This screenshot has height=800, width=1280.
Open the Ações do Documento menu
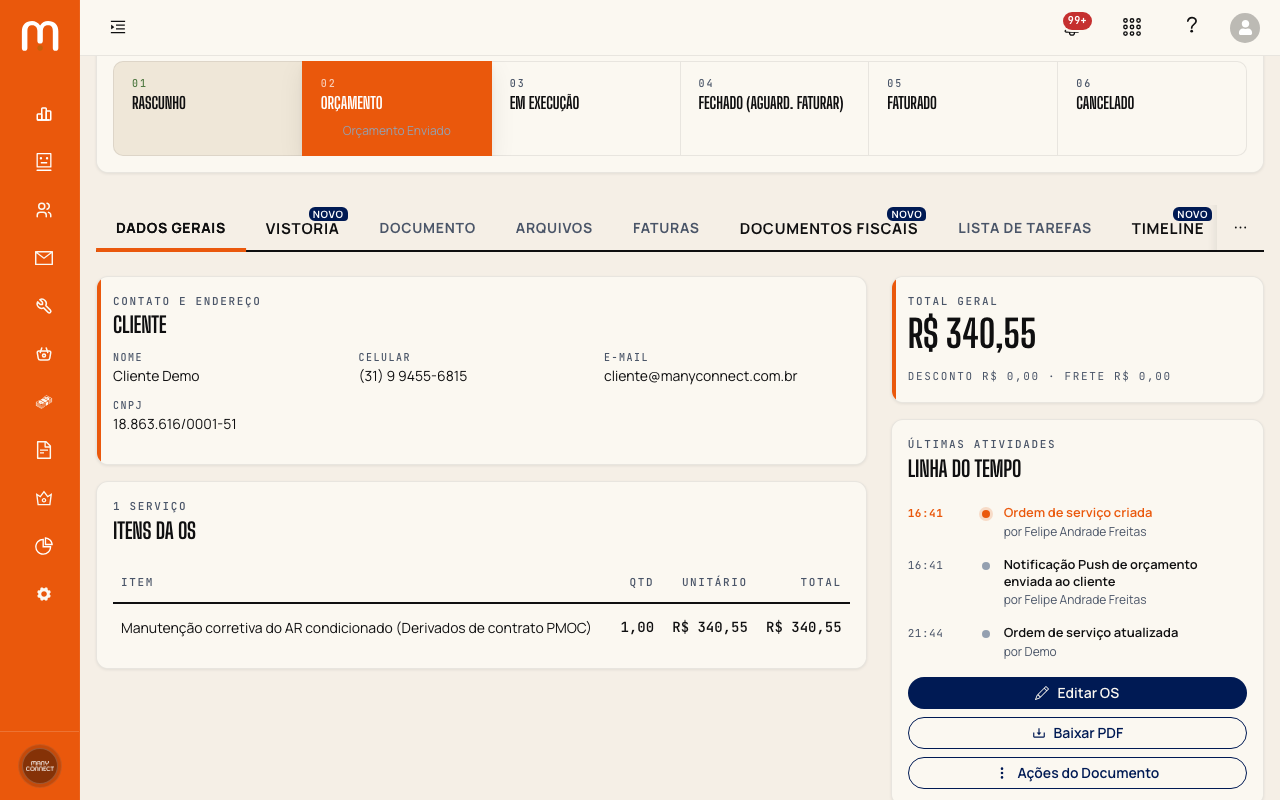click(x=1077, y=773)
